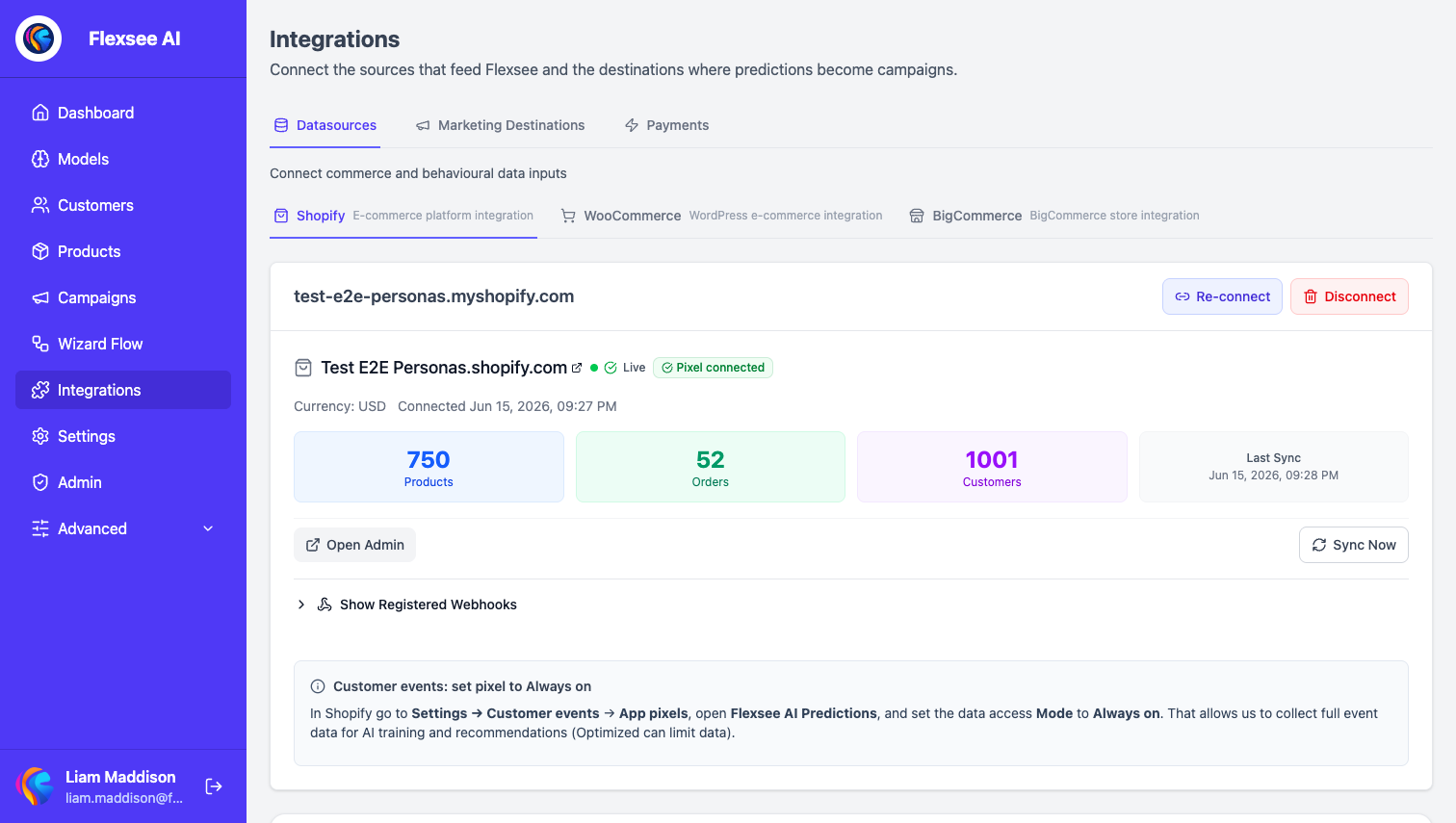Click the test-e2e-personas.myshopify.com heading

(433, 296)
